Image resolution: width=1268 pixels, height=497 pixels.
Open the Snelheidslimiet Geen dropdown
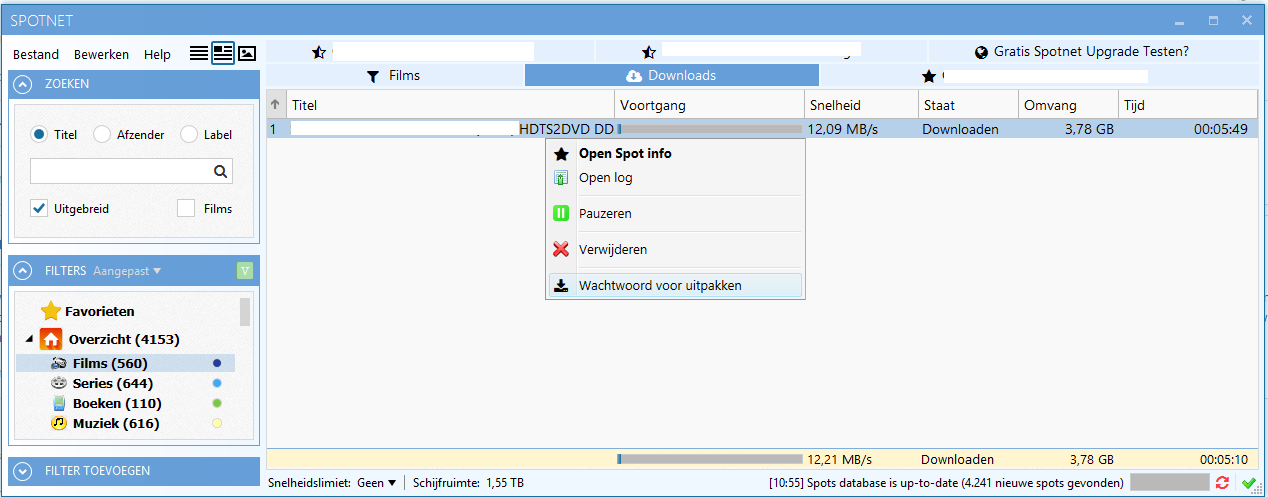[377, 483]
